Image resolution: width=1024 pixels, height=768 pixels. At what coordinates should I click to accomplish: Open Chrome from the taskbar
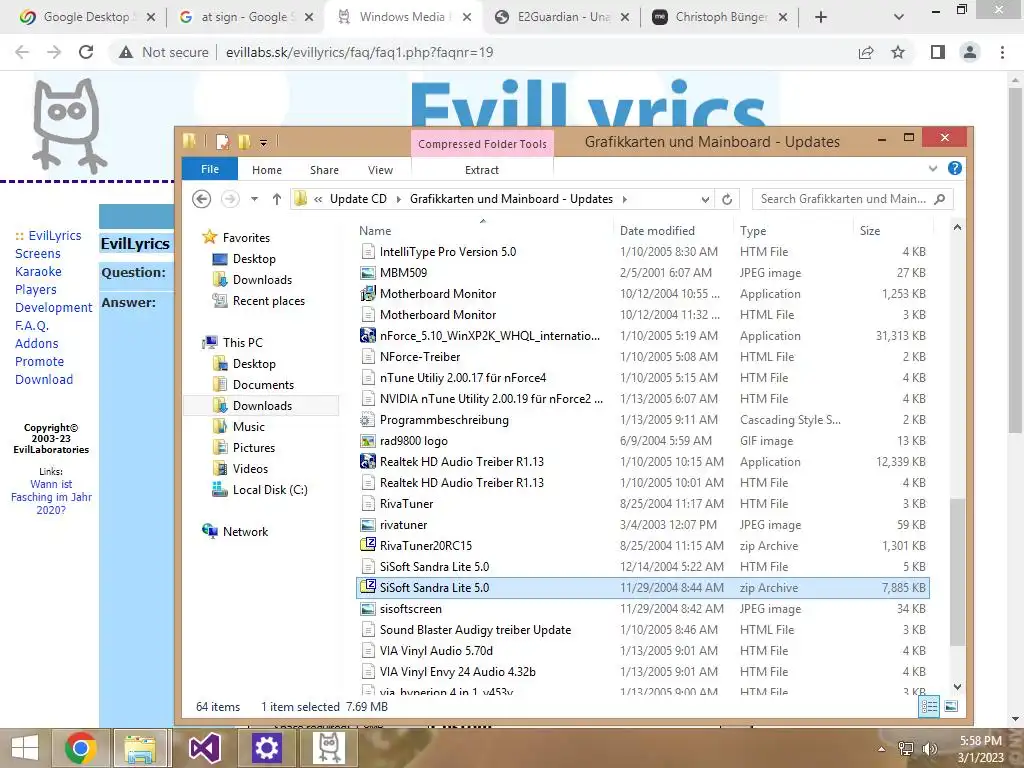click(x=81, y=748)
